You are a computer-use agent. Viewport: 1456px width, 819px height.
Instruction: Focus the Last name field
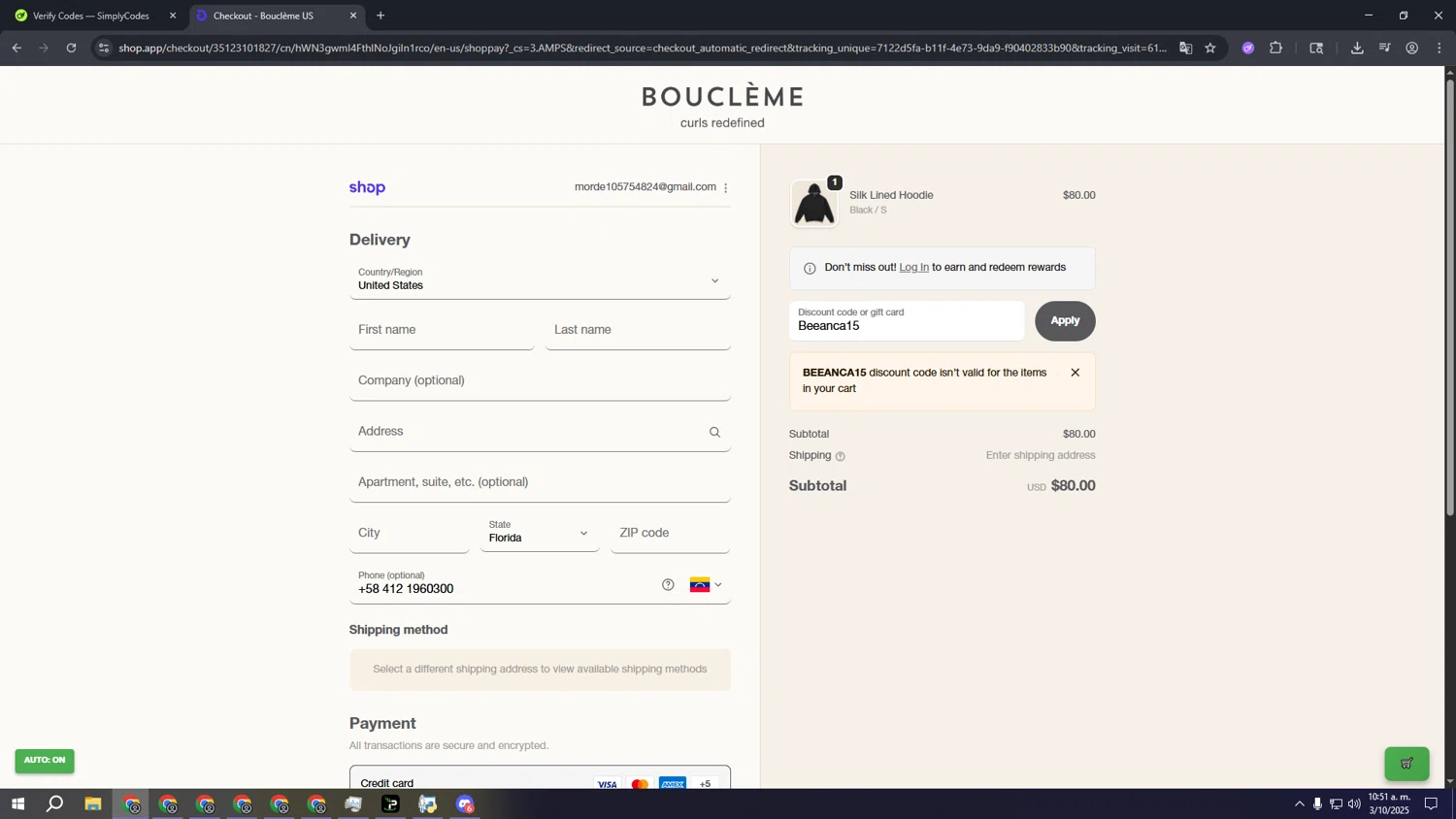pos(638,330)
